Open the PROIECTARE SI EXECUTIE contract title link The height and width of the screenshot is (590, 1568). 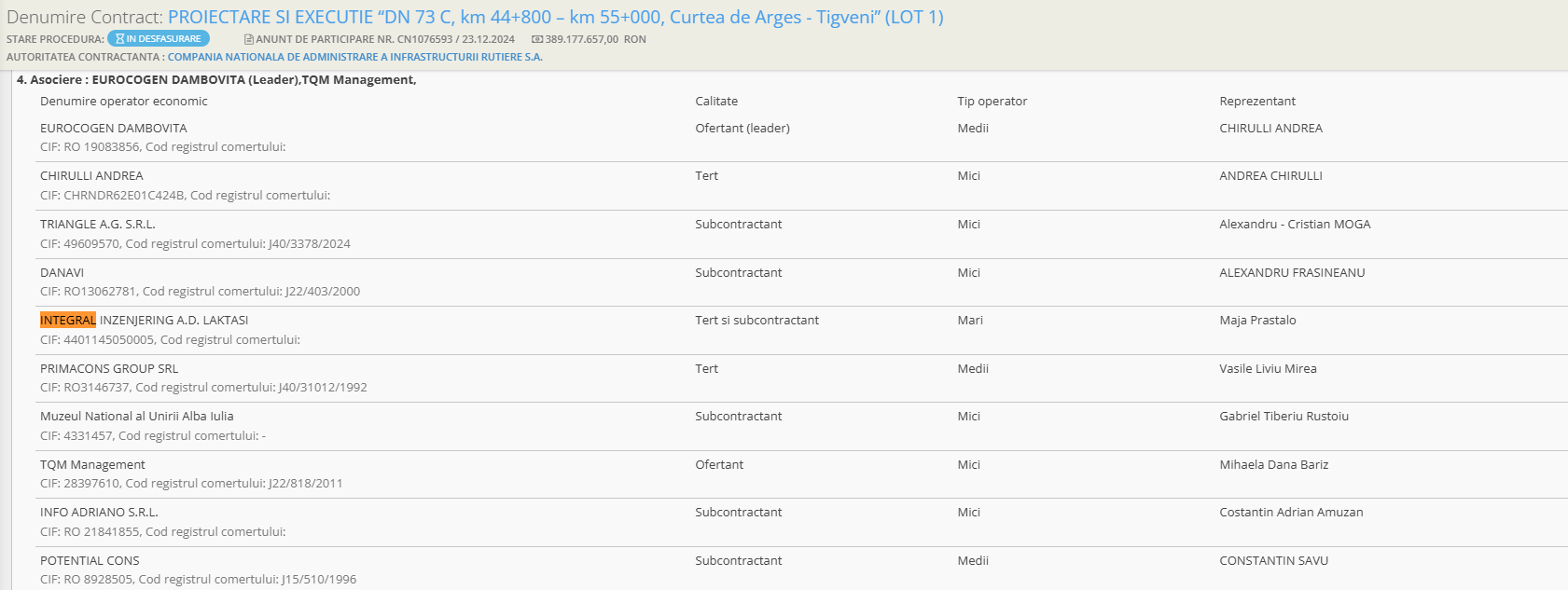(555, 18)
